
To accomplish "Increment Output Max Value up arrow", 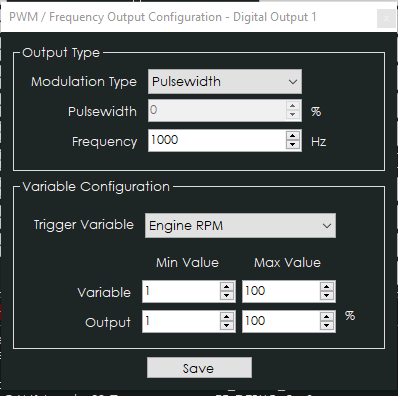I will pos(327,317).
